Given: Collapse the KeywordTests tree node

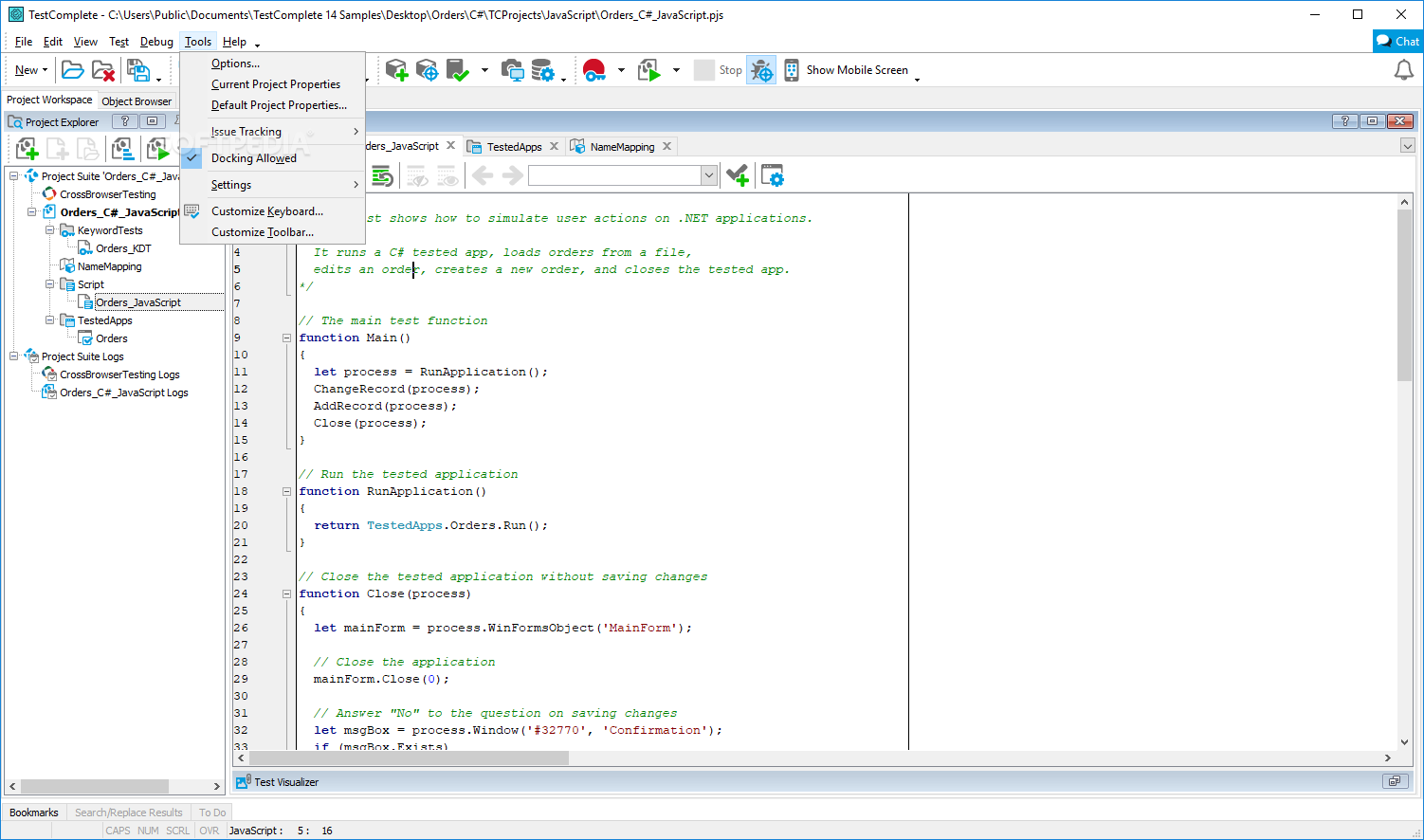Looking at the screenshot, I should 50,230.
